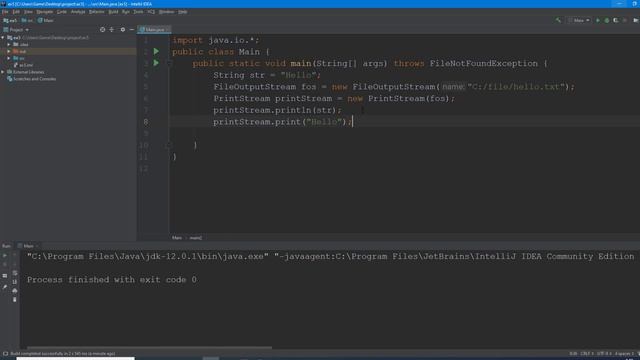
Task: Click the Run console horizontal scrollbar
Action: (x=149, y=348)
